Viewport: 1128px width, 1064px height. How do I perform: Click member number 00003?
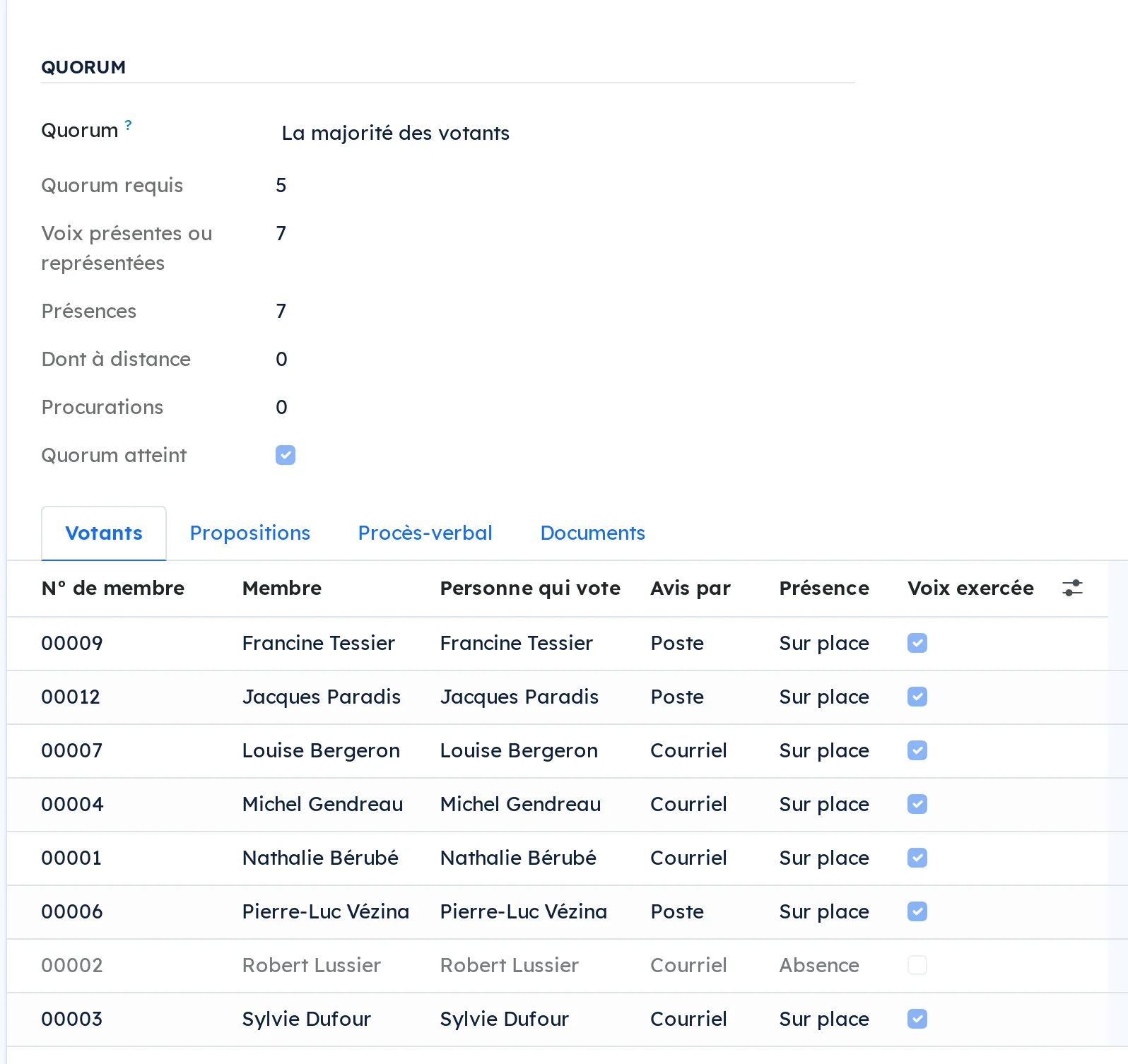click(x=72, y=1019)
